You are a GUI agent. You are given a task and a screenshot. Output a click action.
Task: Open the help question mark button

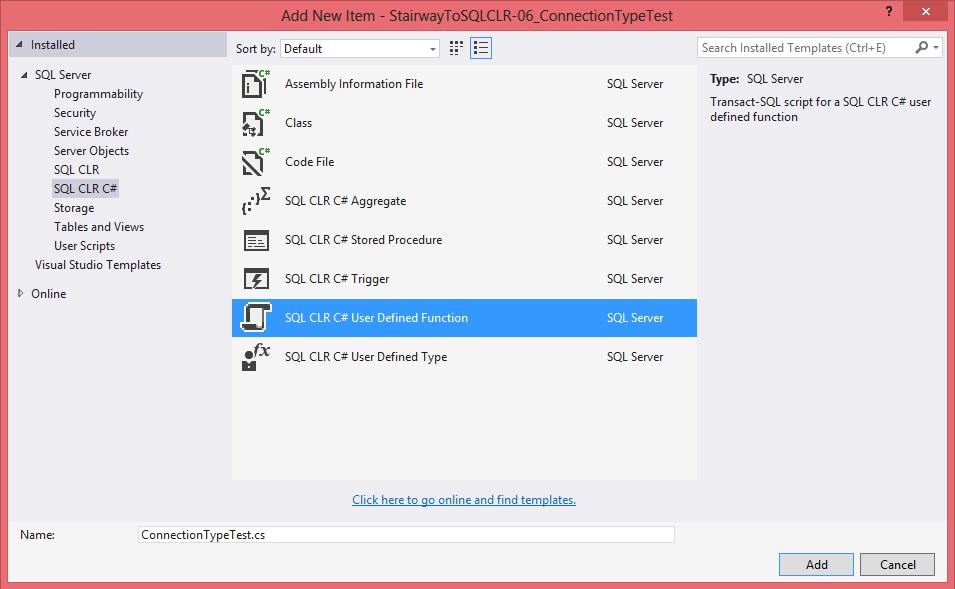[x=889, y=11]
